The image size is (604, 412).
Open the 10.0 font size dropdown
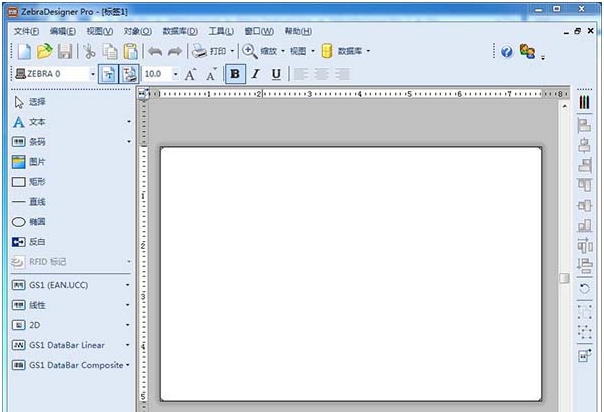176,74
